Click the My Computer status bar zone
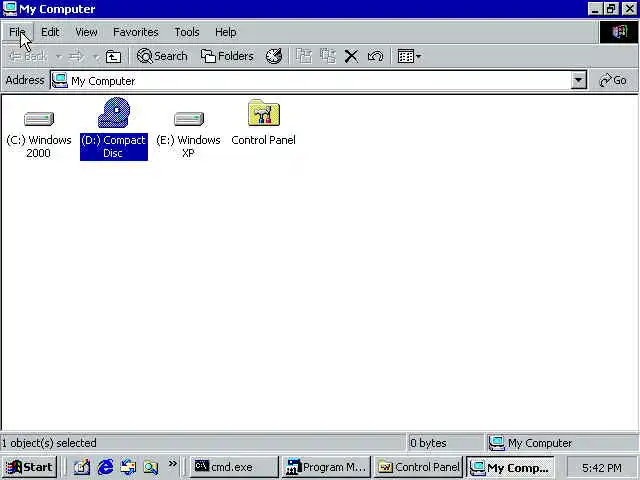Screen dimensions: 640x480 pyautogui.click(x=562, y=443)
